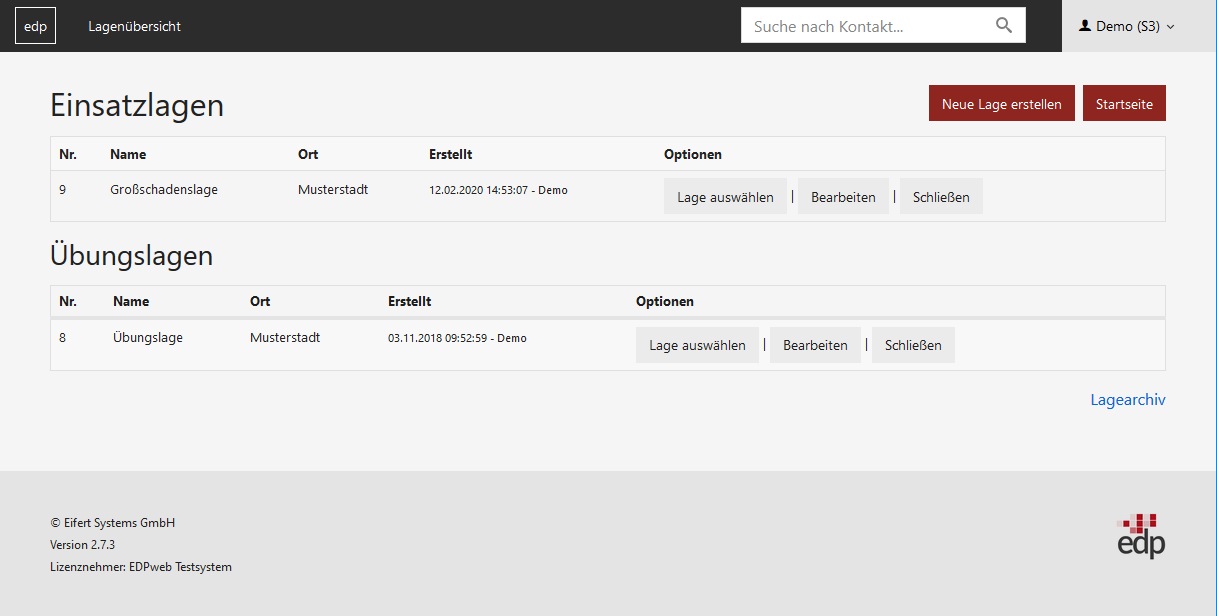Open the Lagenübersicht menu item
This screenshot has height=616, width=1217.
click(134, 26)
